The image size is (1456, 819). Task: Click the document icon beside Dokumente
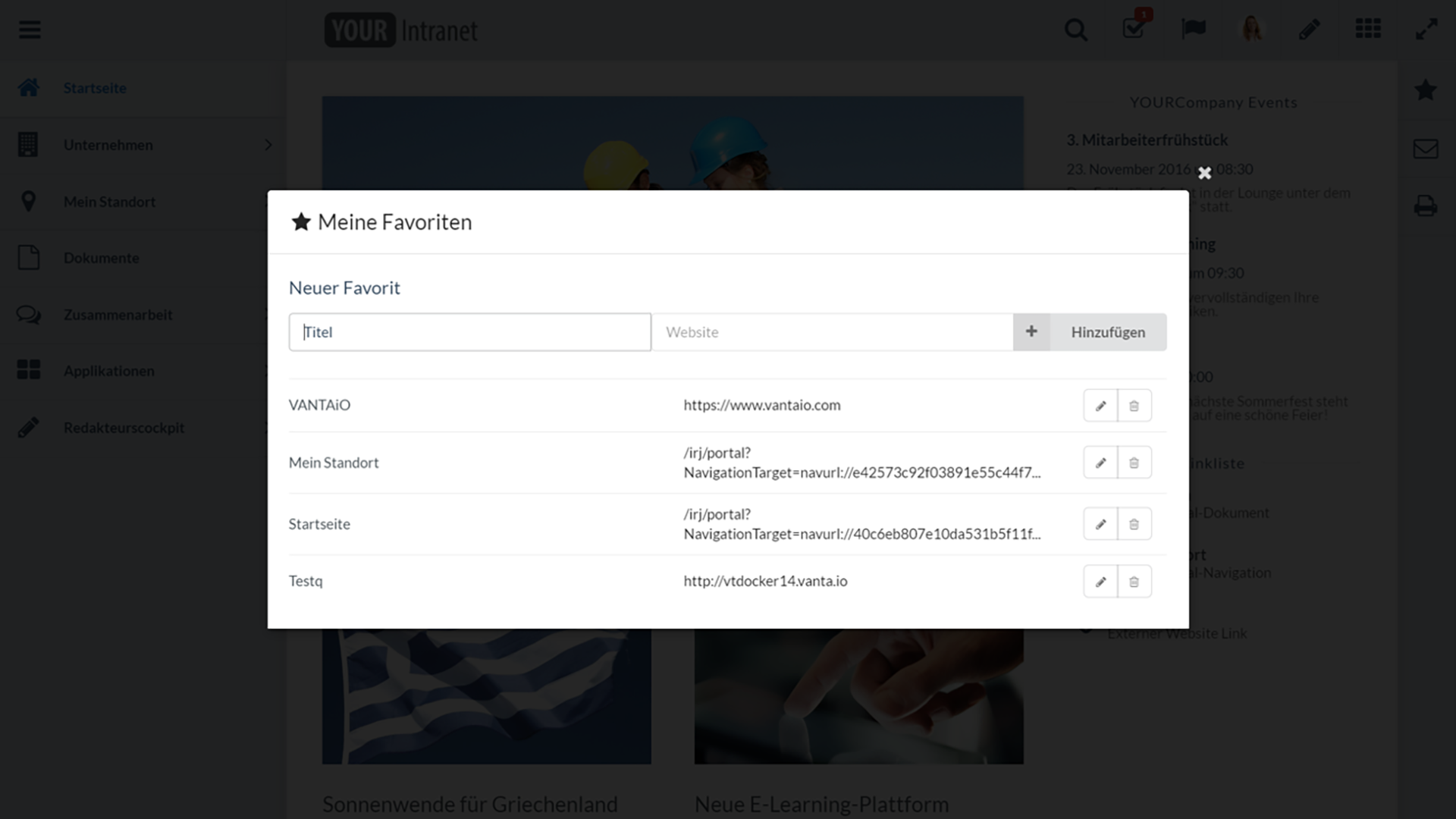(28, 258)
